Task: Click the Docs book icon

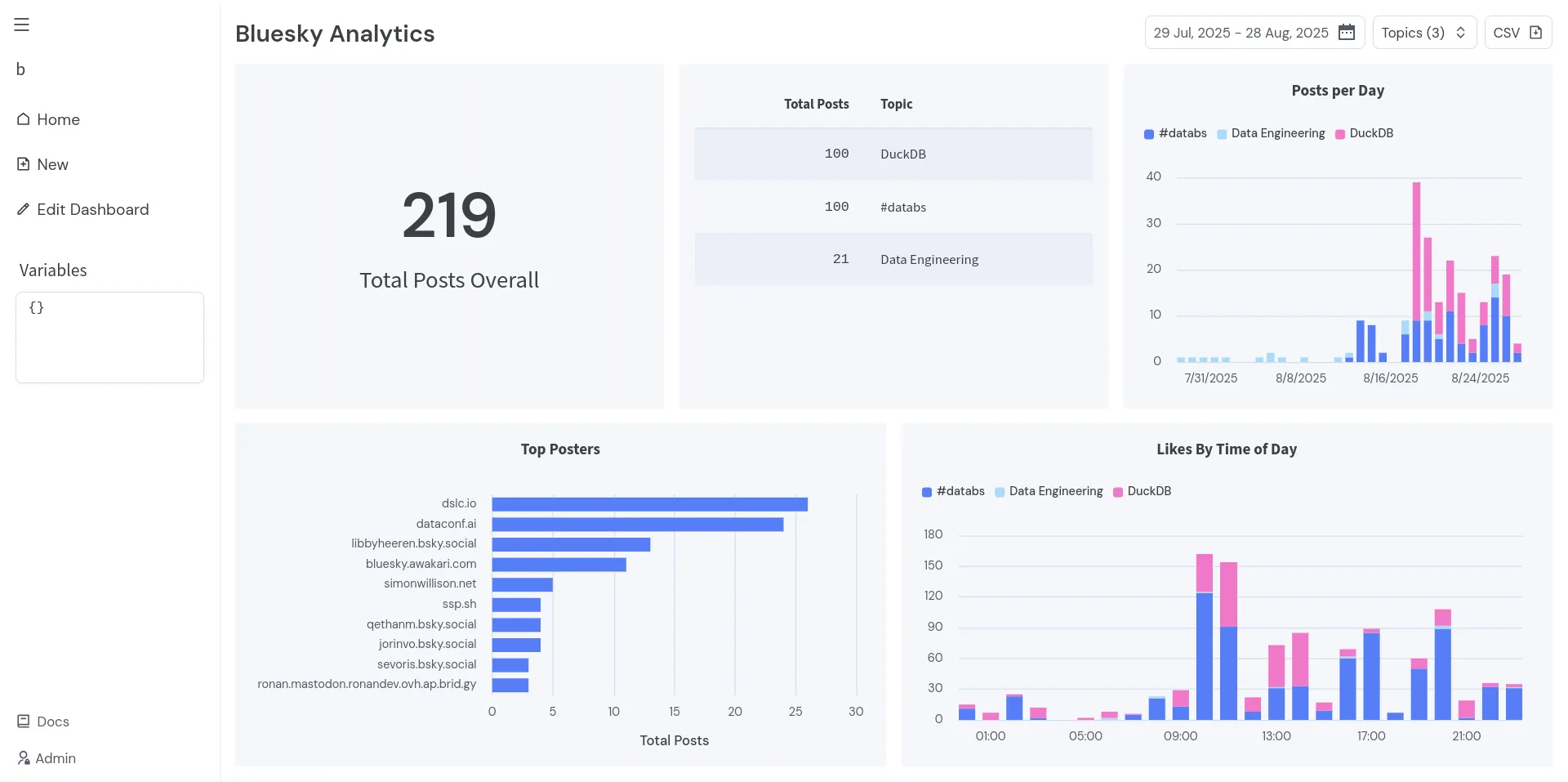Action: click(24, 722)
